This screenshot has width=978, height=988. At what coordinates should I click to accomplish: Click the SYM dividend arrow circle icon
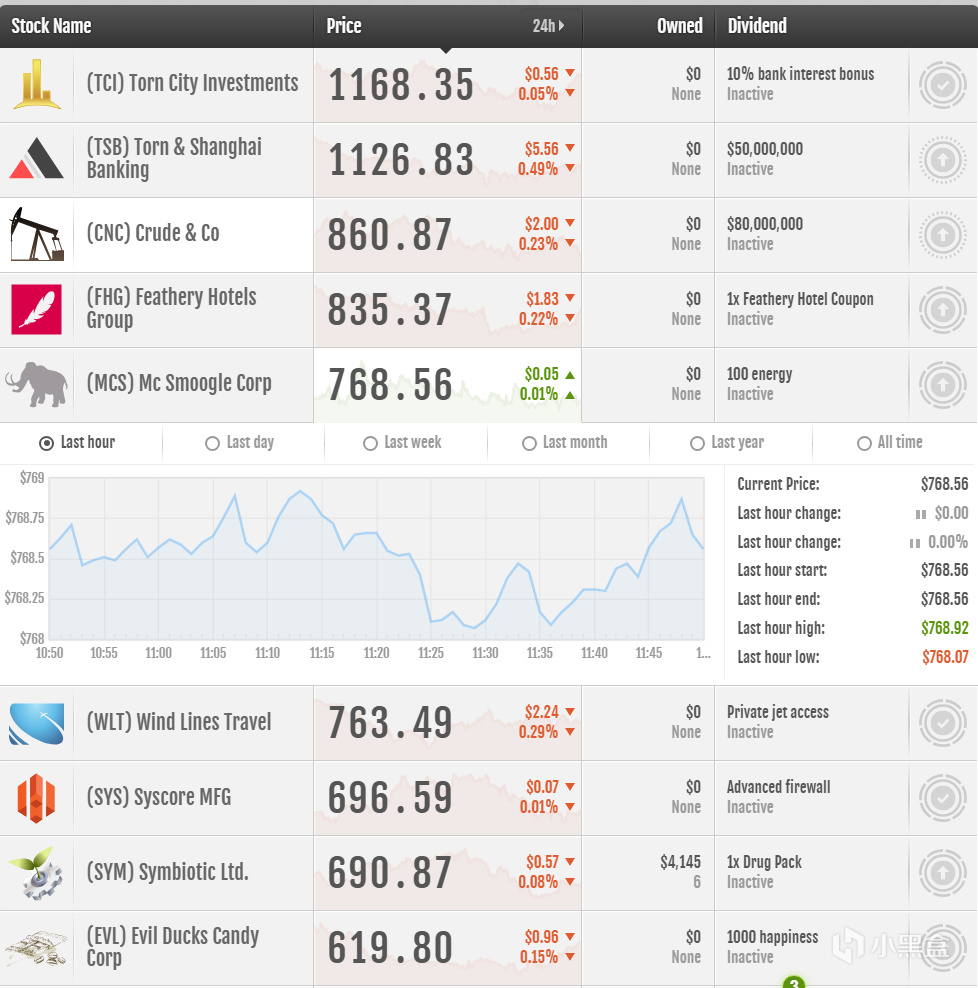(943, 873)
